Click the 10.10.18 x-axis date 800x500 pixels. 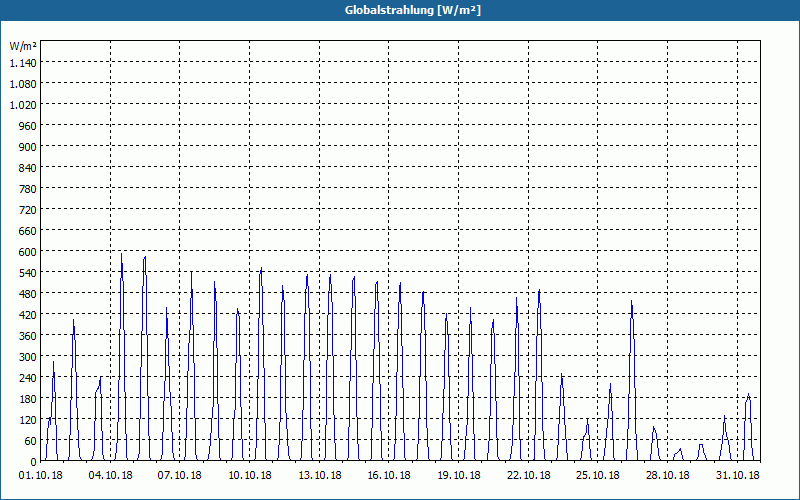click(250, 476)
